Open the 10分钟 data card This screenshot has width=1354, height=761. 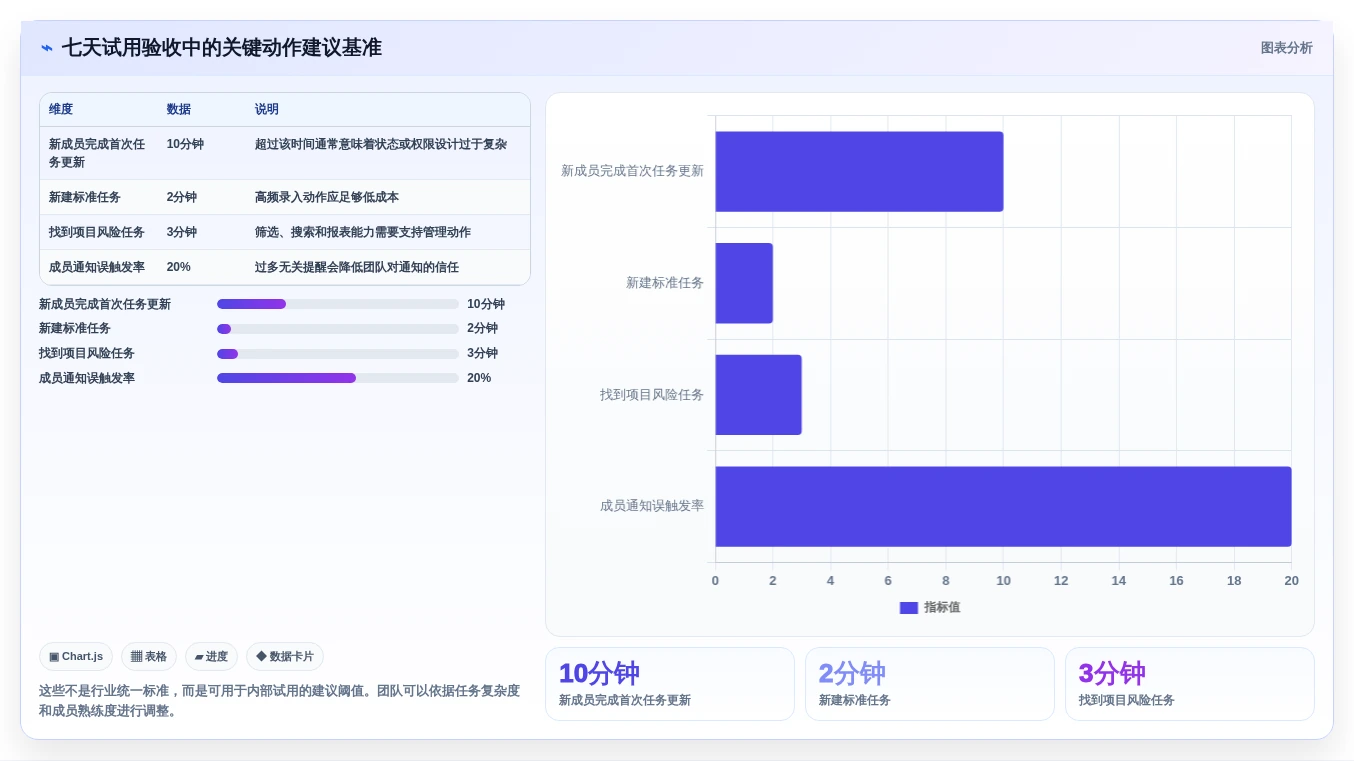[670, 684]
